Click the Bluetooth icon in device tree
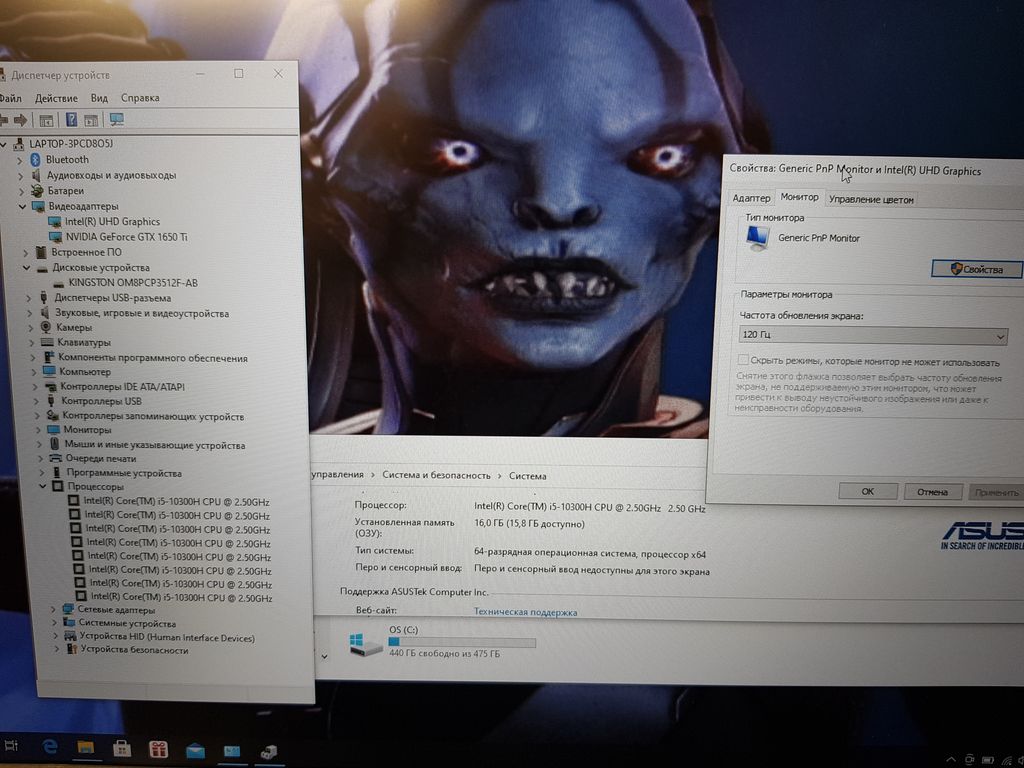The height and width of the screenshot is (768, 1024). pos(34,160)
